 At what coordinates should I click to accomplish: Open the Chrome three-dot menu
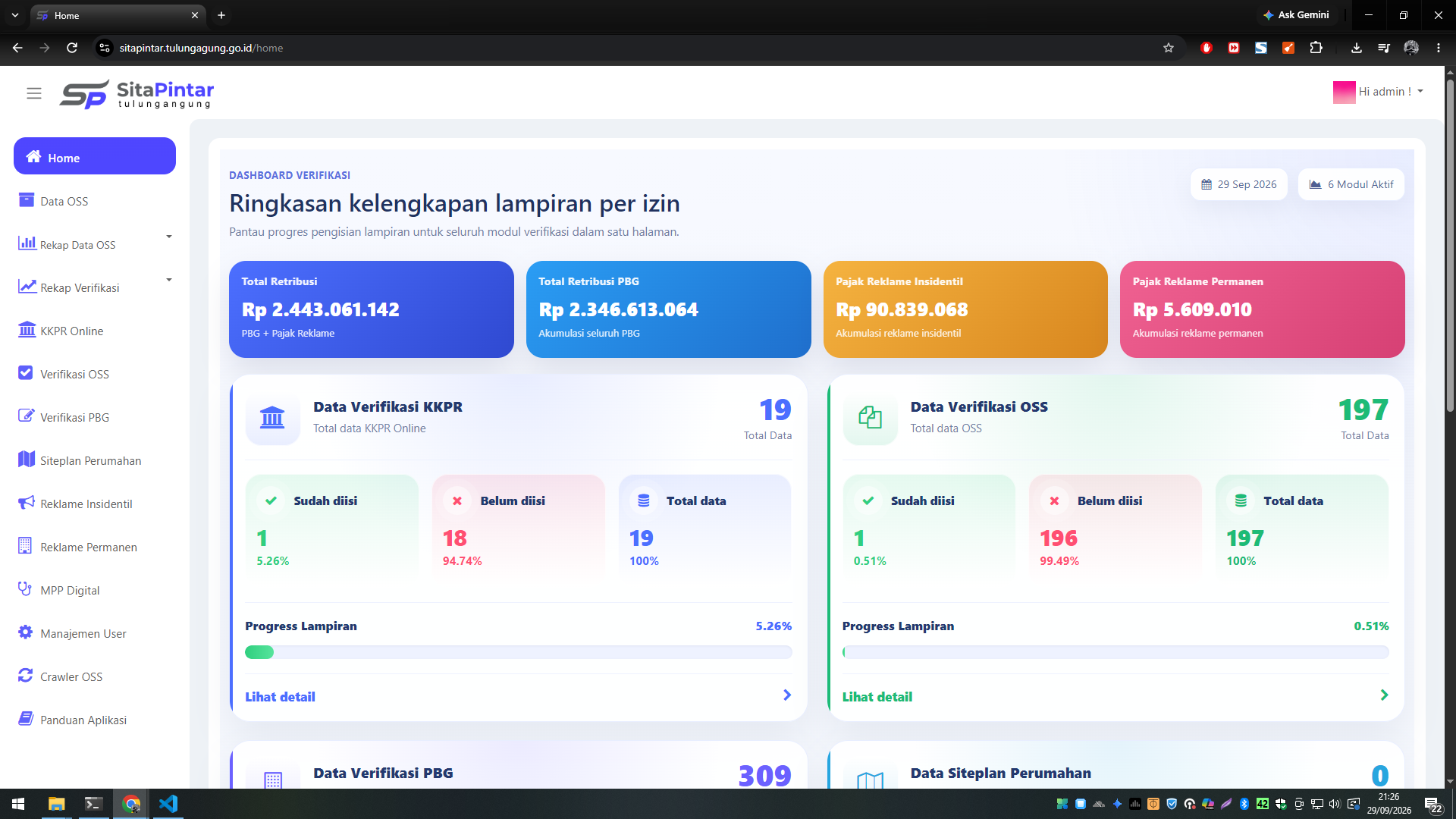tap(1438, 48)
